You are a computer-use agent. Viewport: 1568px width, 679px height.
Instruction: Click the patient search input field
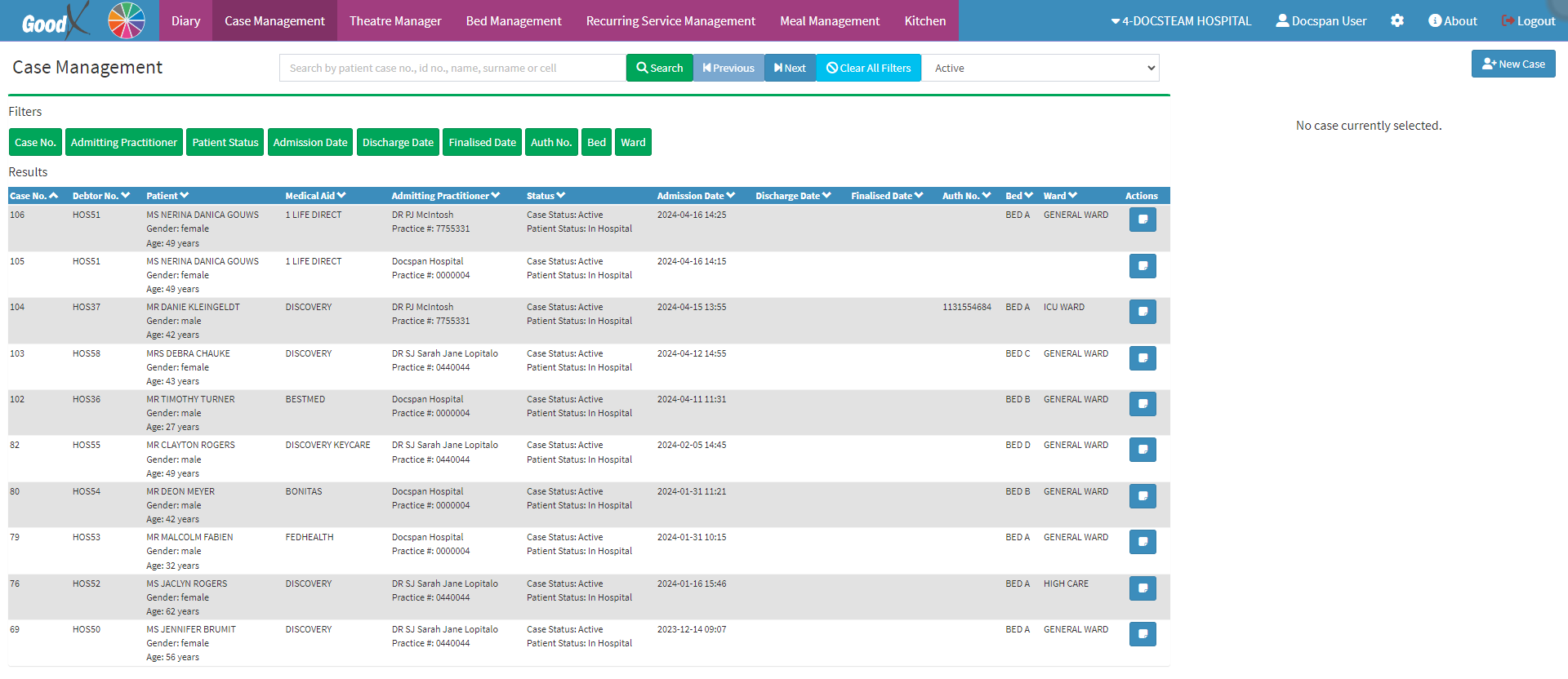(452, 69)
